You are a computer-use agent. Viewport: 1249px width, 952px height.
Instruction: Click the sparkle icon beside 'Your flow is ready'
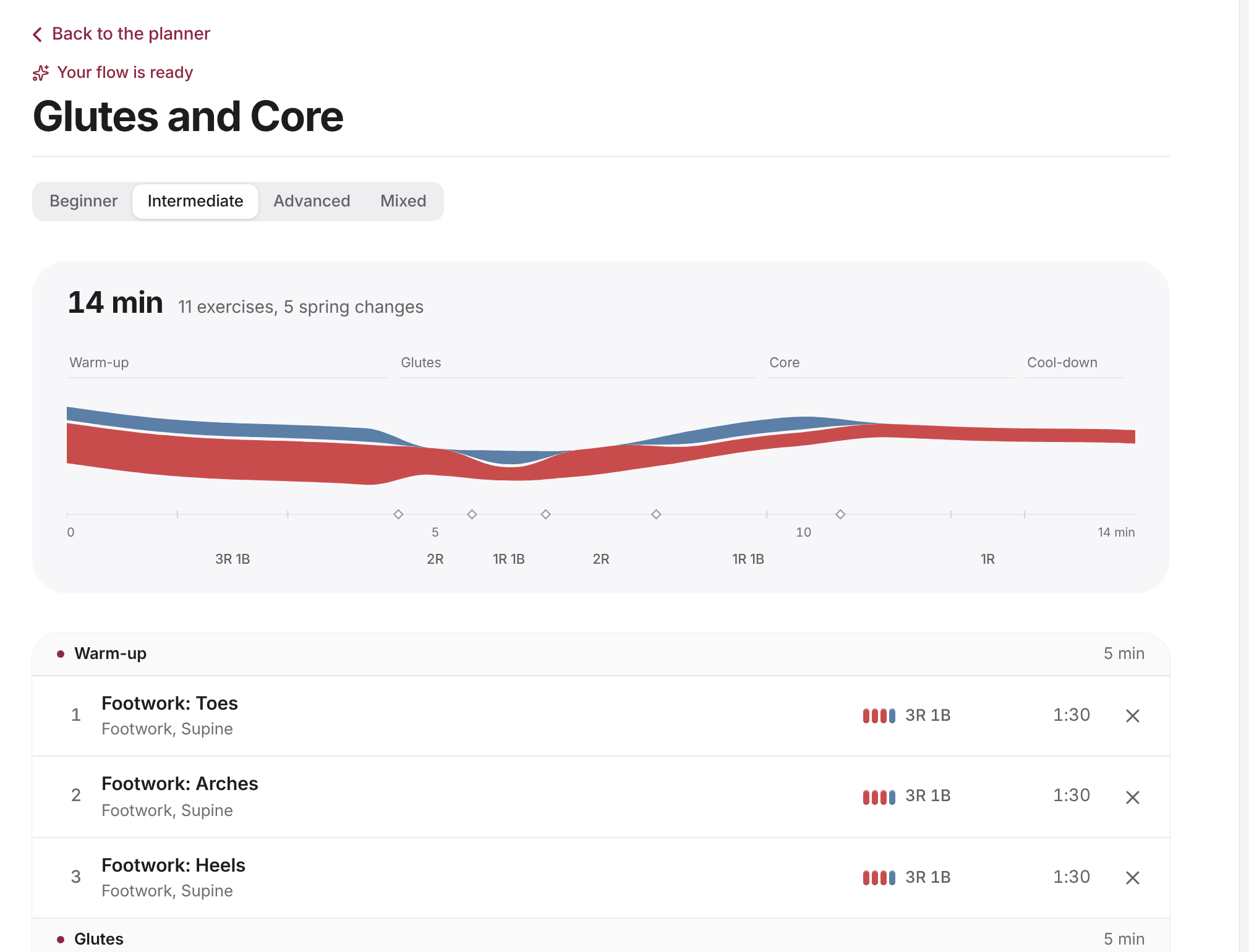[x=41, y=73]
